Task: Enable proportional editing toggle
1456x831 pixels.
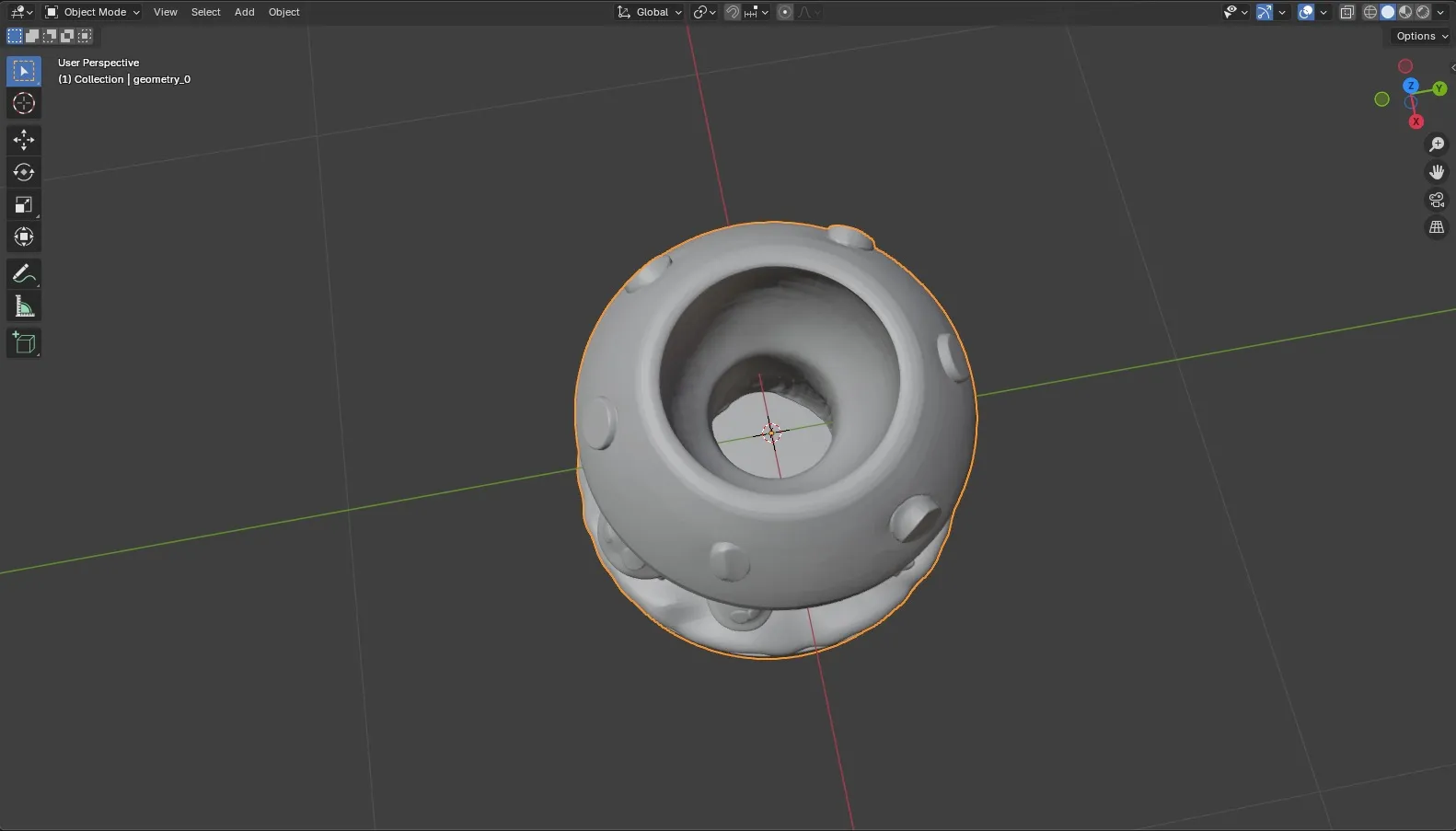Action: tap(785, 12)
